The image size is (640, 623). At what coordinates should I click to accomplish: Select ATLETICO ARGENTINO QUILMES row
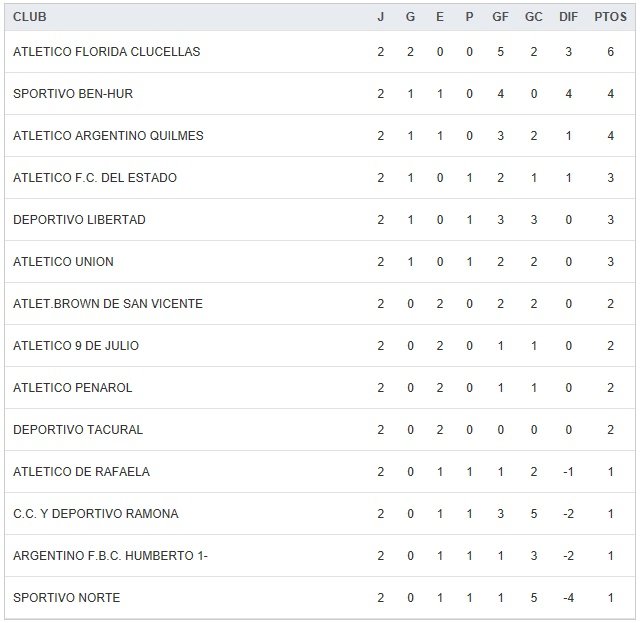[108, 136]
